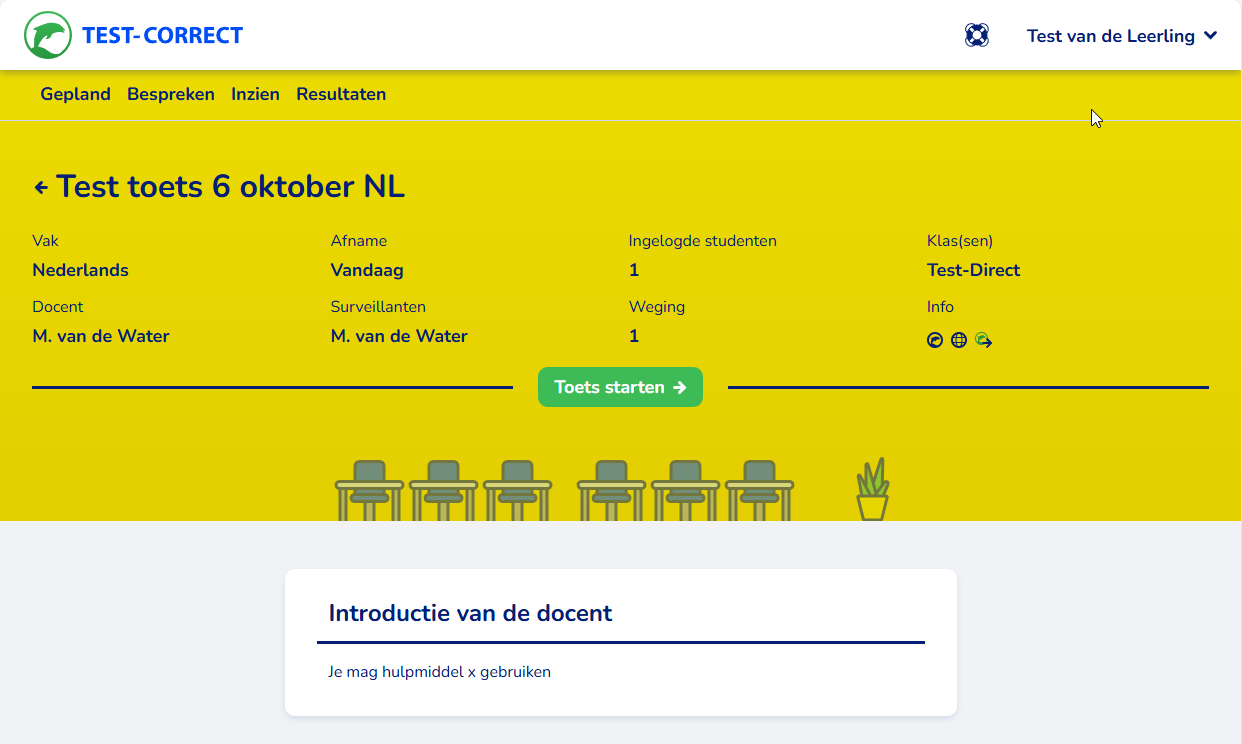Go back using the arrow before the test title
The image size is (1242, 744).
point(41,187)
